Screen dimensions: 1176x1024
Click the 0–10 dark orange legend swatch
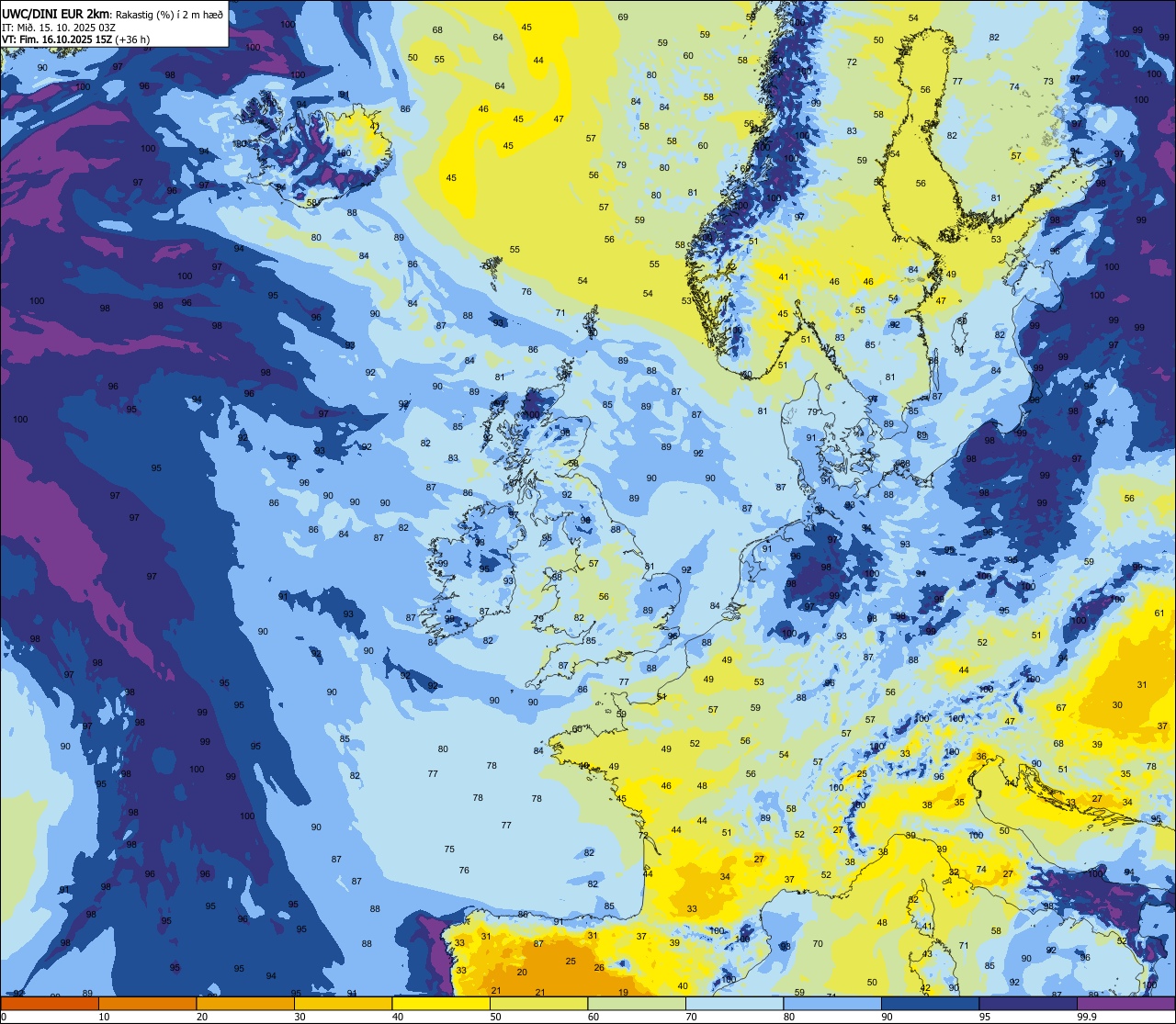(x=50, y=1003)
